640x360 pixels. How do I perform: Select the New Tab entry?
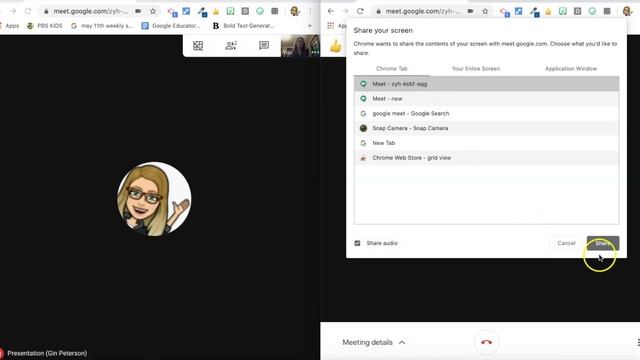pyautogui.click(x=486, y=143)
